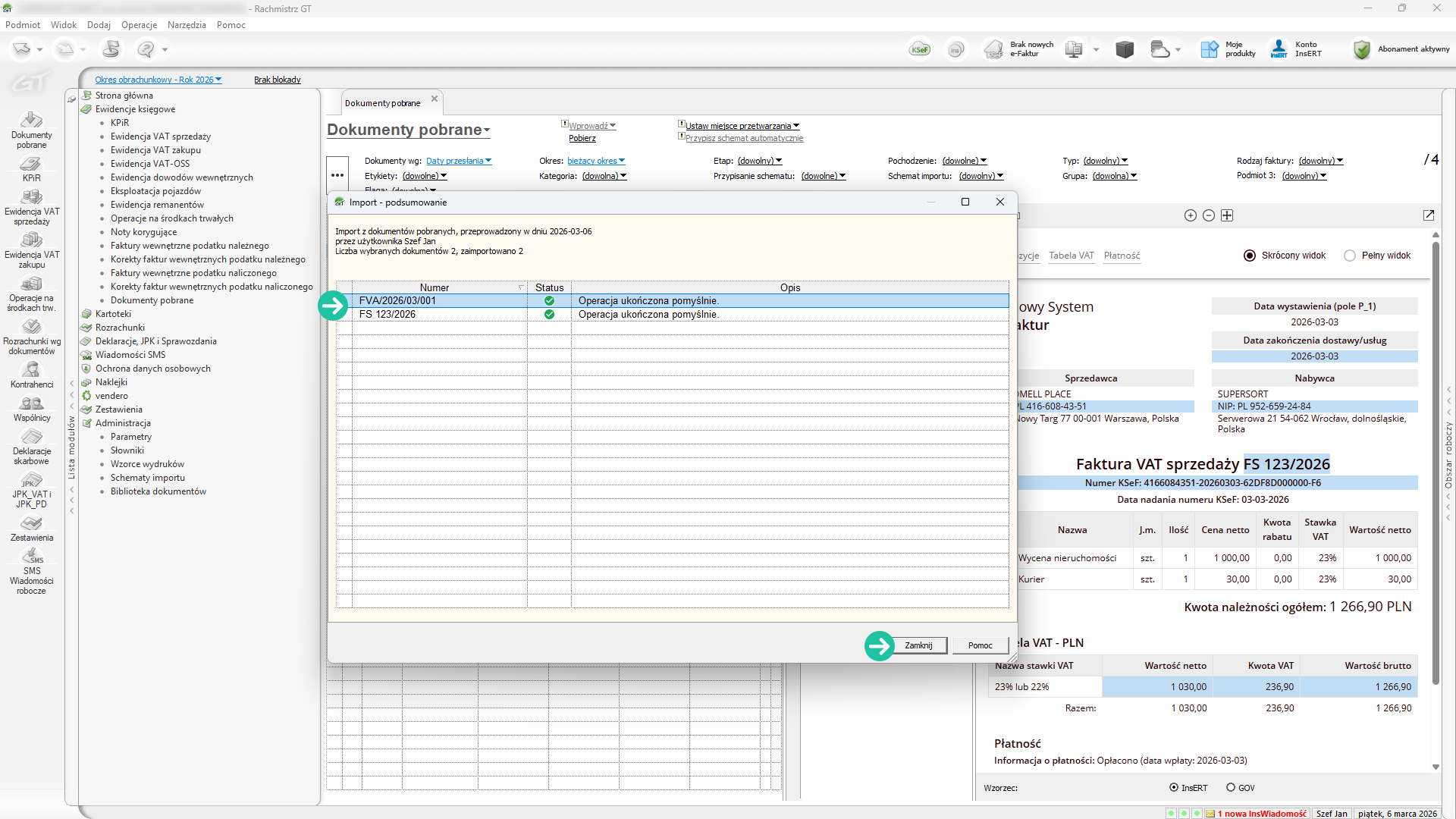
Task: Open Dokumenty pobrane sidebar module icon
Action: pos(31,120)
